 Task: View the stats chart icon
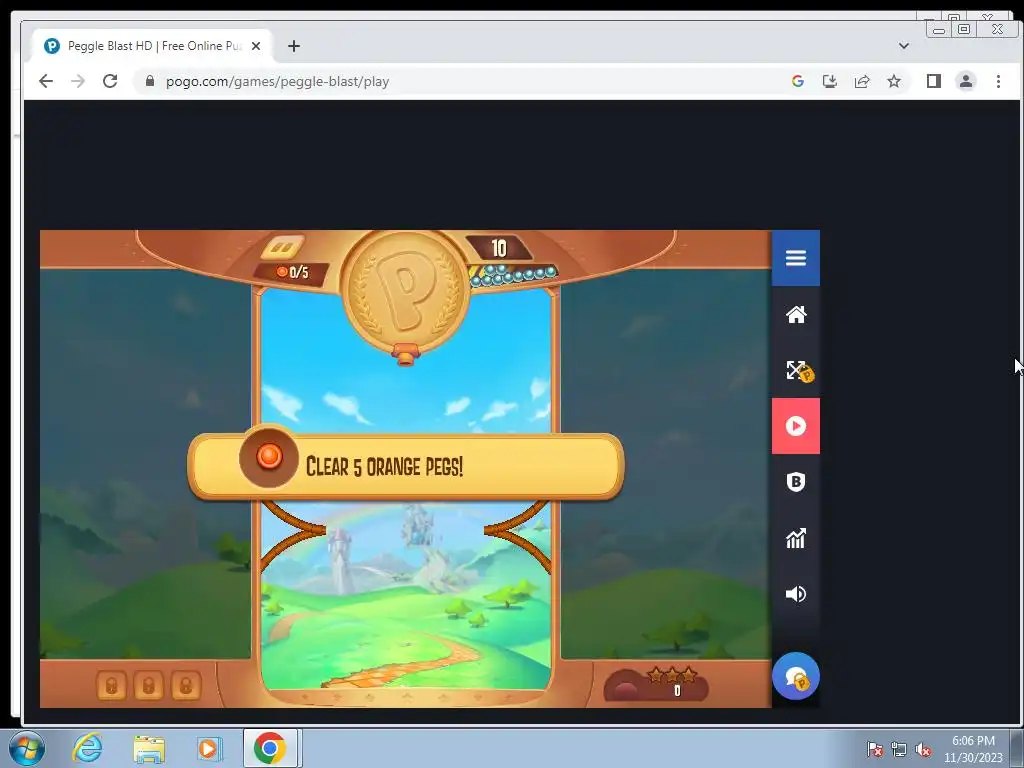[x=795, y=538]
